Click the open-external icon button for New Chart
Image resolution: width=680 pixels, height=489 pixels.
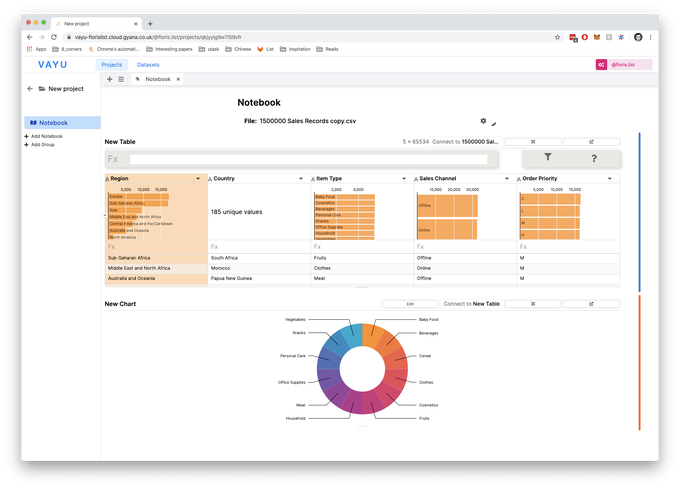click(591, 303)
